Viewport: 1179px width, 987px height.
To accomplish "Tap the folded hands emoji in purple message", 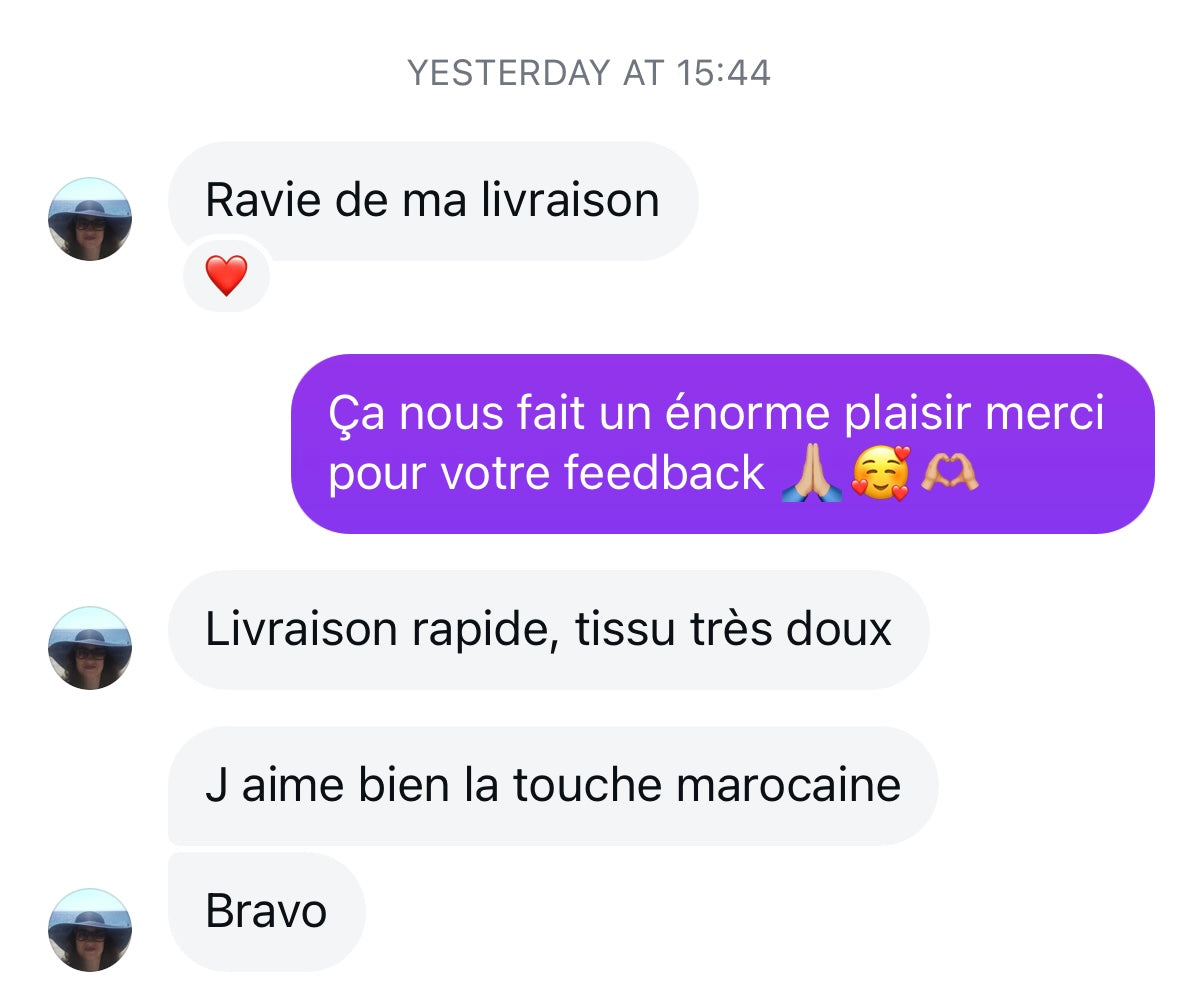I will 811,474.
